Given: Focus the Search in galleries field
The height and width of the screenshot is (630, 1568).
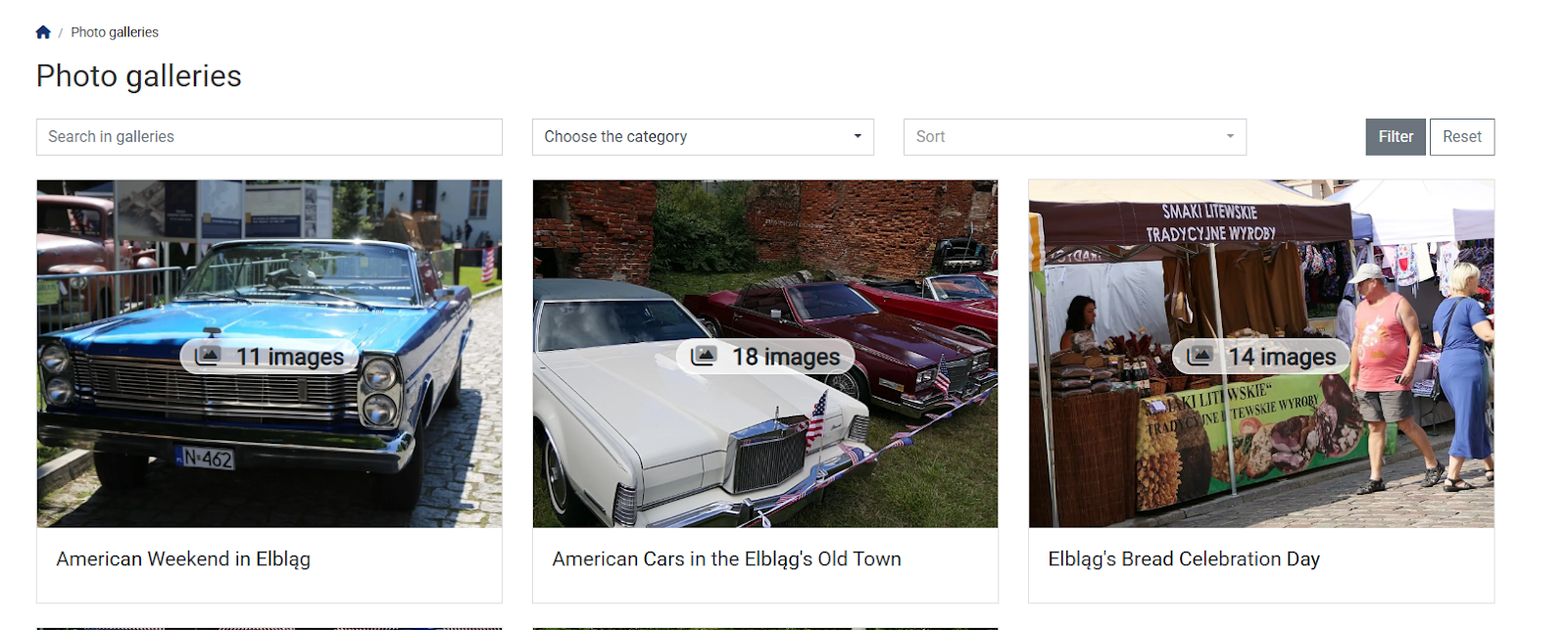Looking at the screenshot, I should point(269,137).
